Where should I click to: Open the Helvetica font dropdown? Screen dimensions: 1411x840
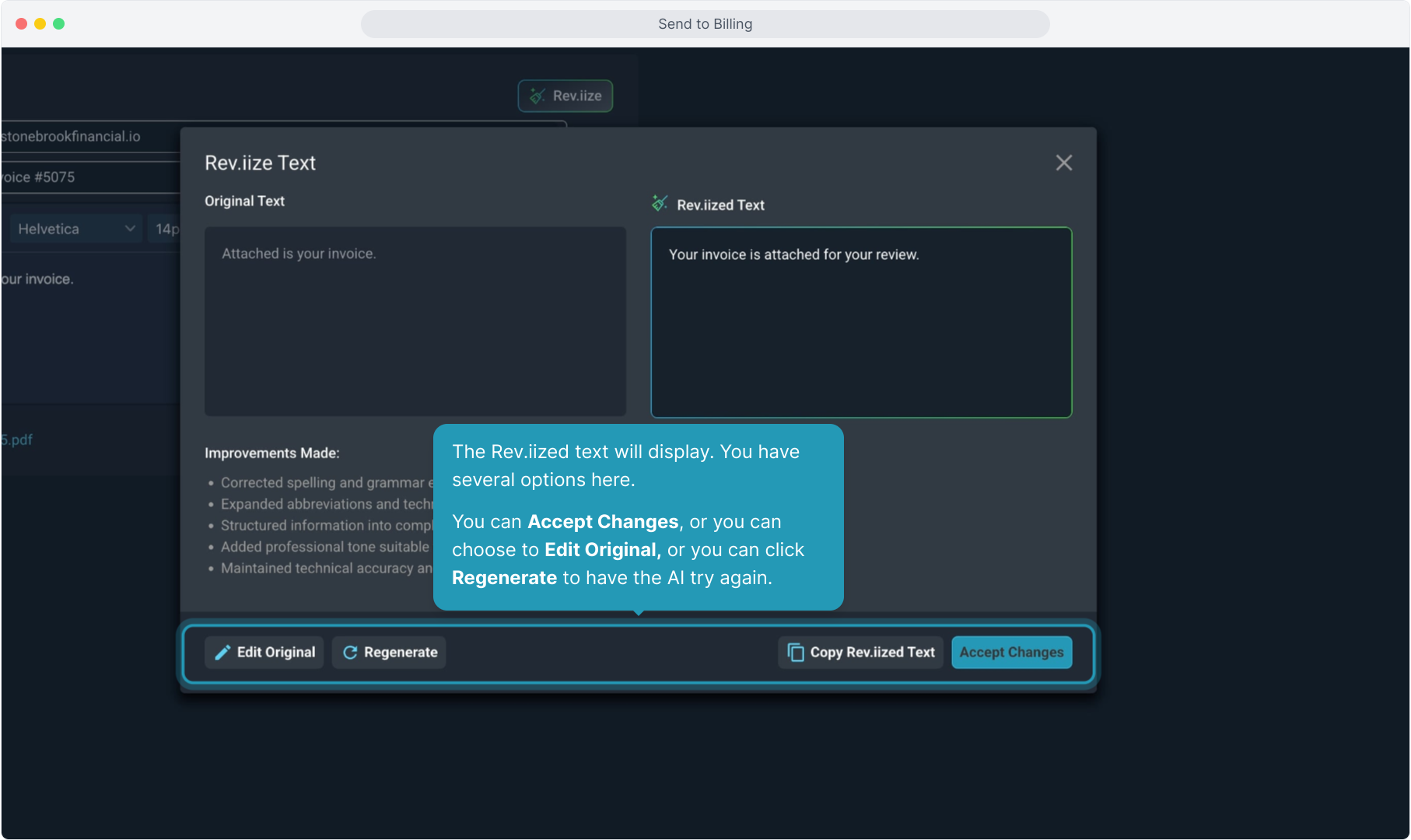(x=75, y=229)
